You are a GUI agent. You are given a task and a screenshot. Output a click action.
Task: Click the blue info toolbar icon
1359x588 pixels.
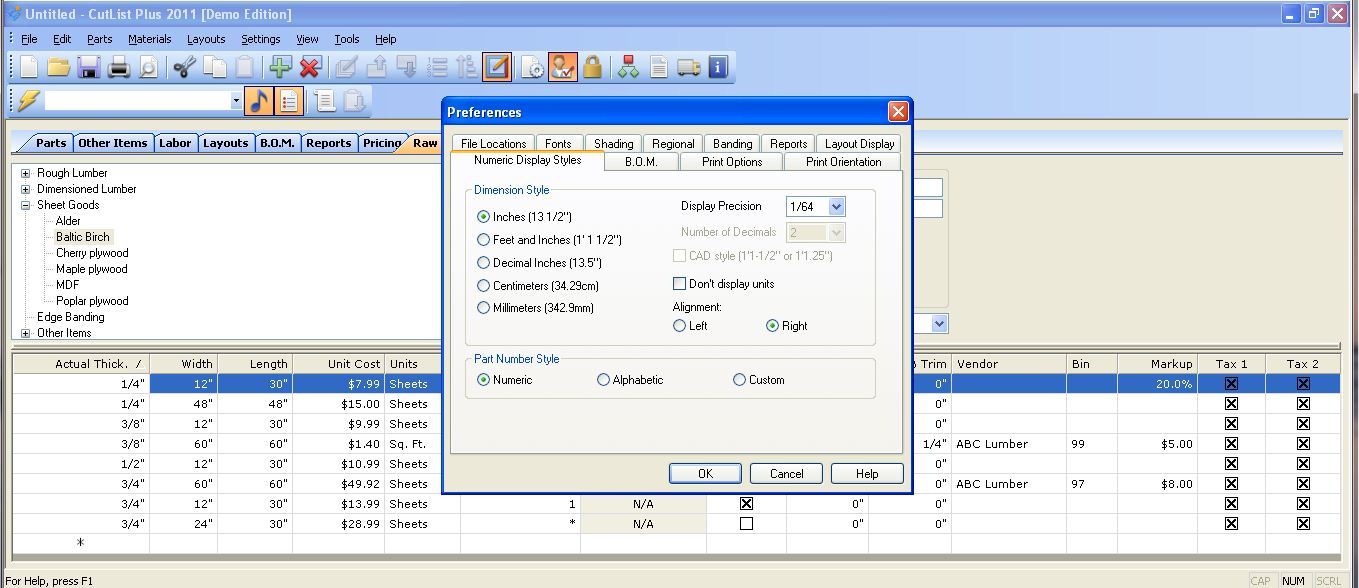pyautogui.click(x=718, y=67)
